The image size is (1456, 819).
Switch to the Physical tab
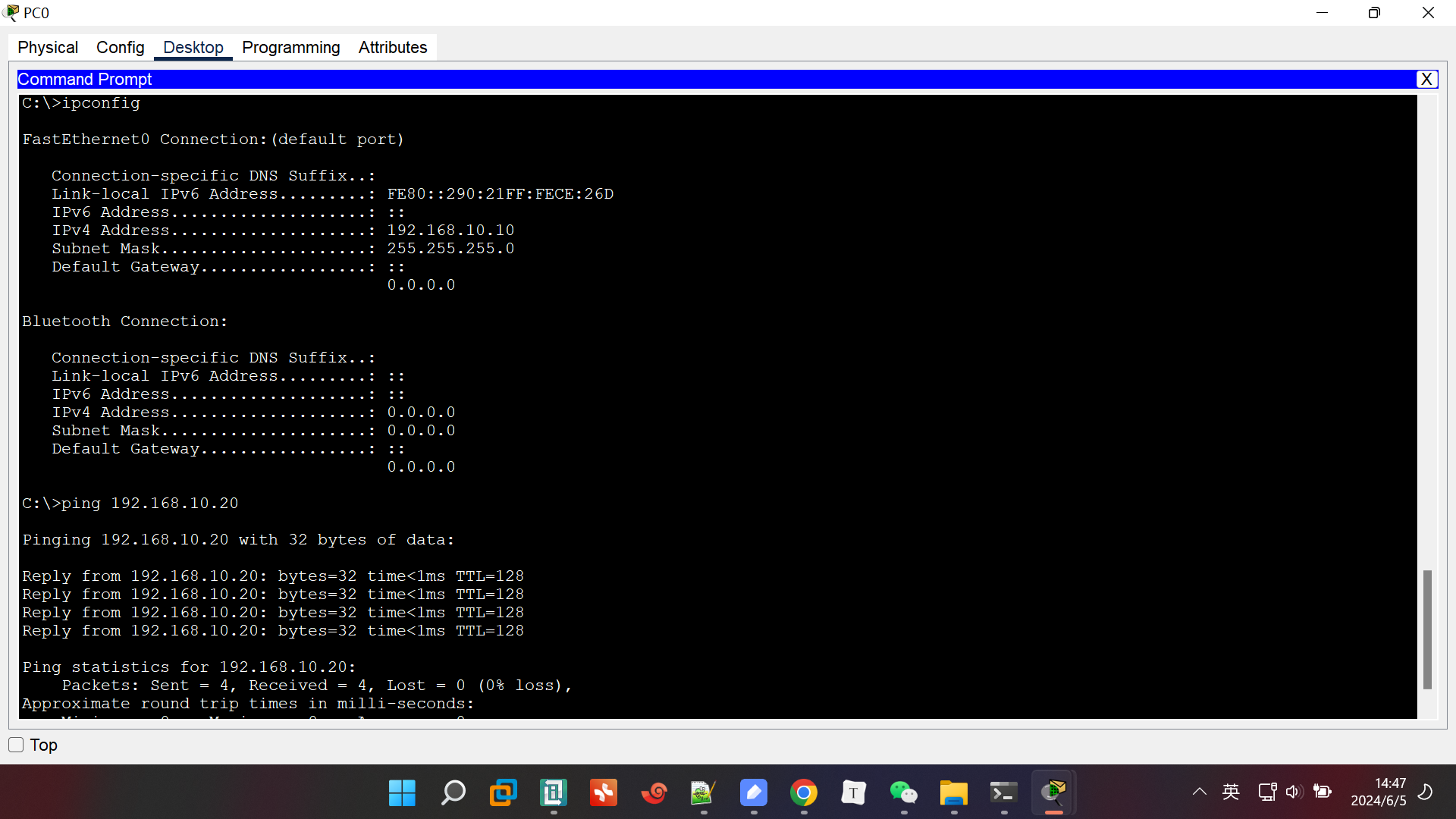click(x=48, y=47)
